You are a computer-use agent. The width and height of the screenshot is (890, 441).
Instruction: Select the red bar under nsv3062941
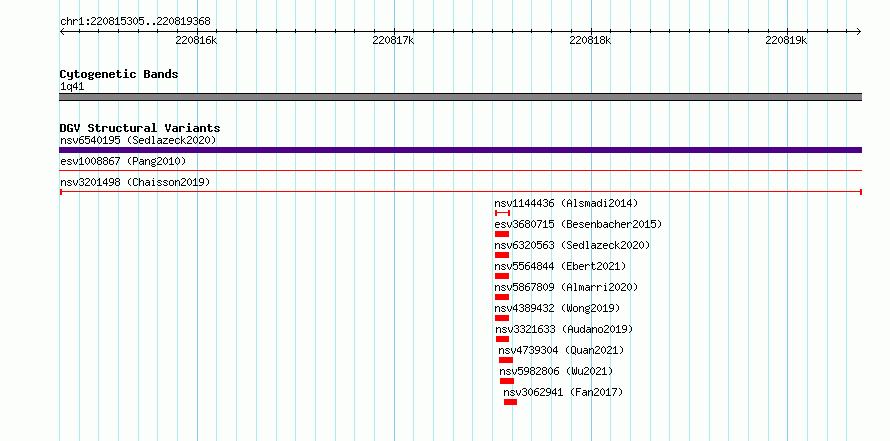point(510,402)
